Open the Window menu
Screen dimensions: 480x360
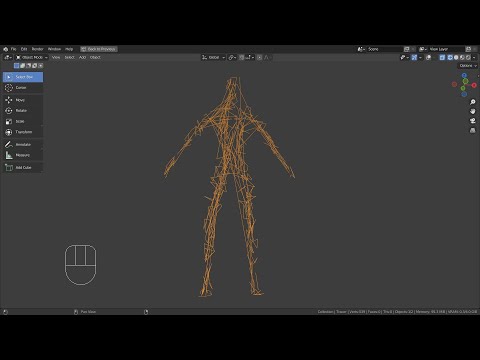(54, 49)
